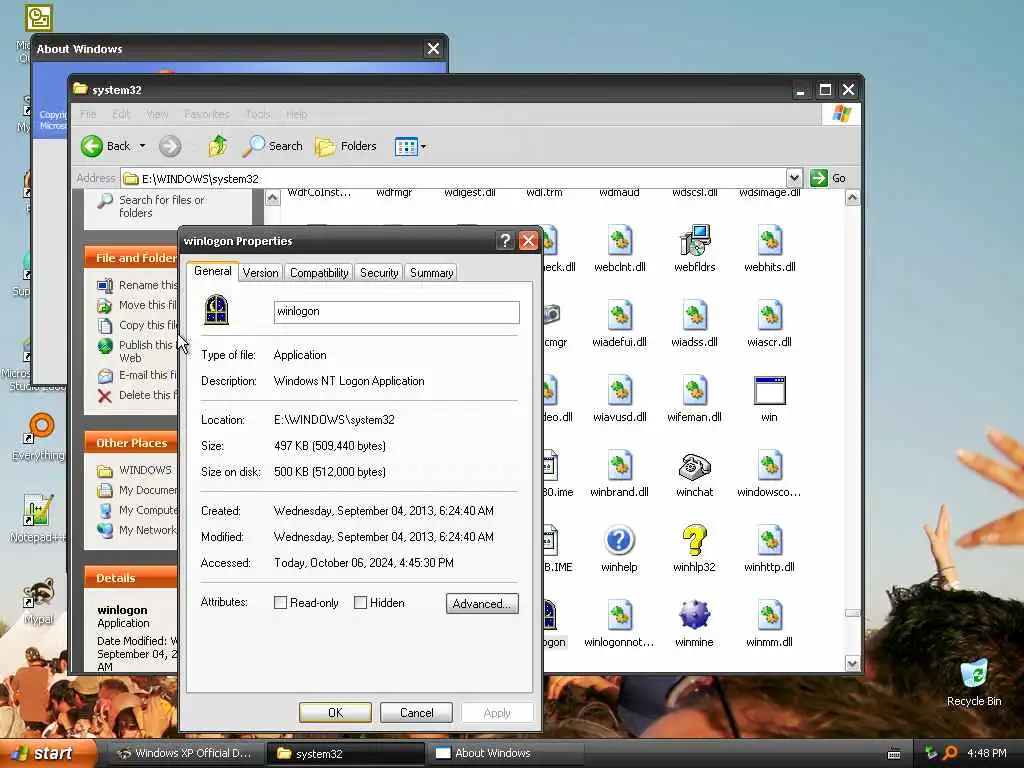Click the Rename this file task link
Screen dimensions: 1024x768
click(148, 285)
